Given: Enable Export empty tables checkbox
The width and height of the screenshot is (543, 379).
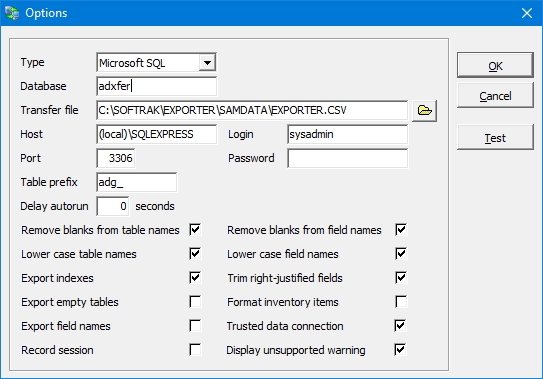Looking at the screenshot, I should pyautogui.click(x=195, y=302).
